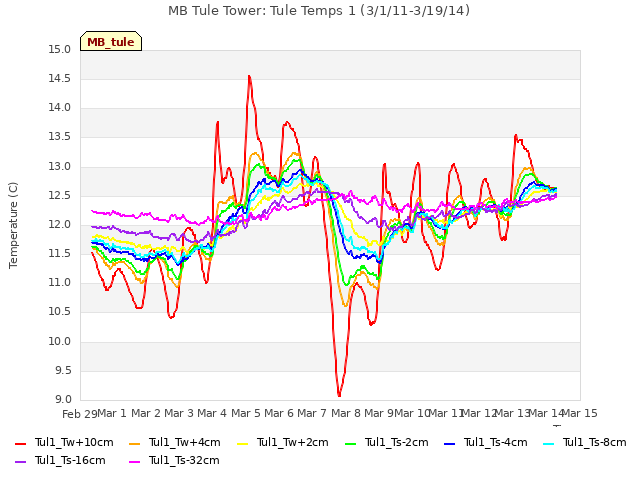Click the chart title text
This screenshot has height=480, width=640.
pyautogui.click(x=319, y=11)
